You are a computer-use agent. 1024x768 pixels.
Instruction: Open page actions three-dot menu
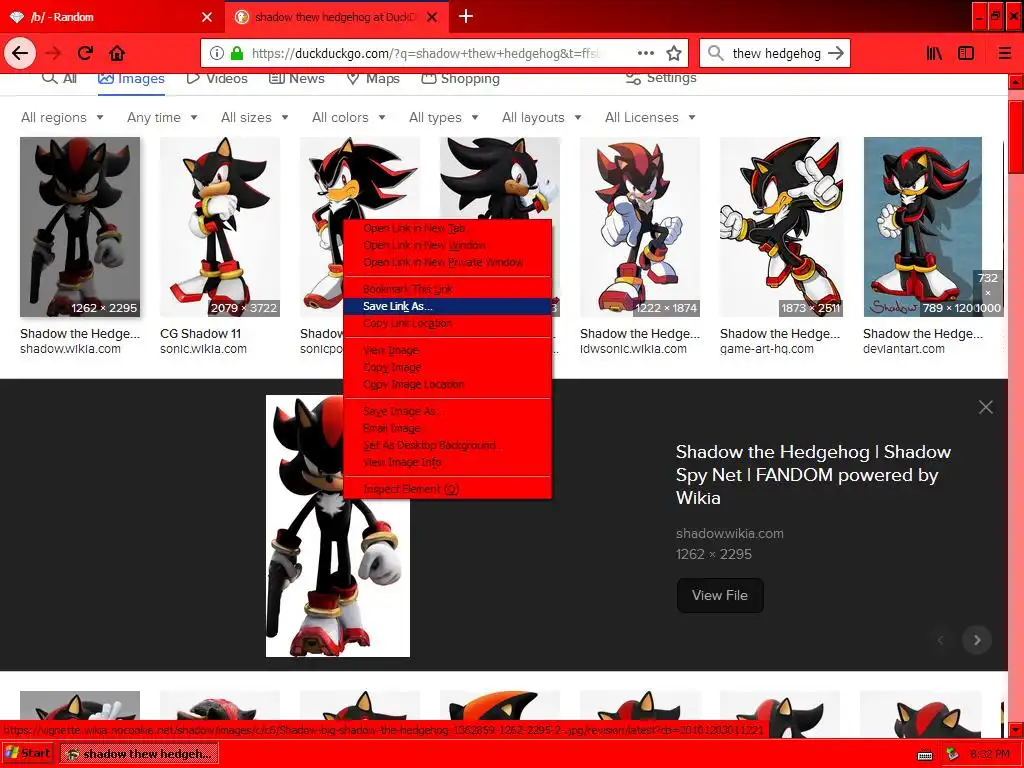pyautogui.click(x=645, y=53)
